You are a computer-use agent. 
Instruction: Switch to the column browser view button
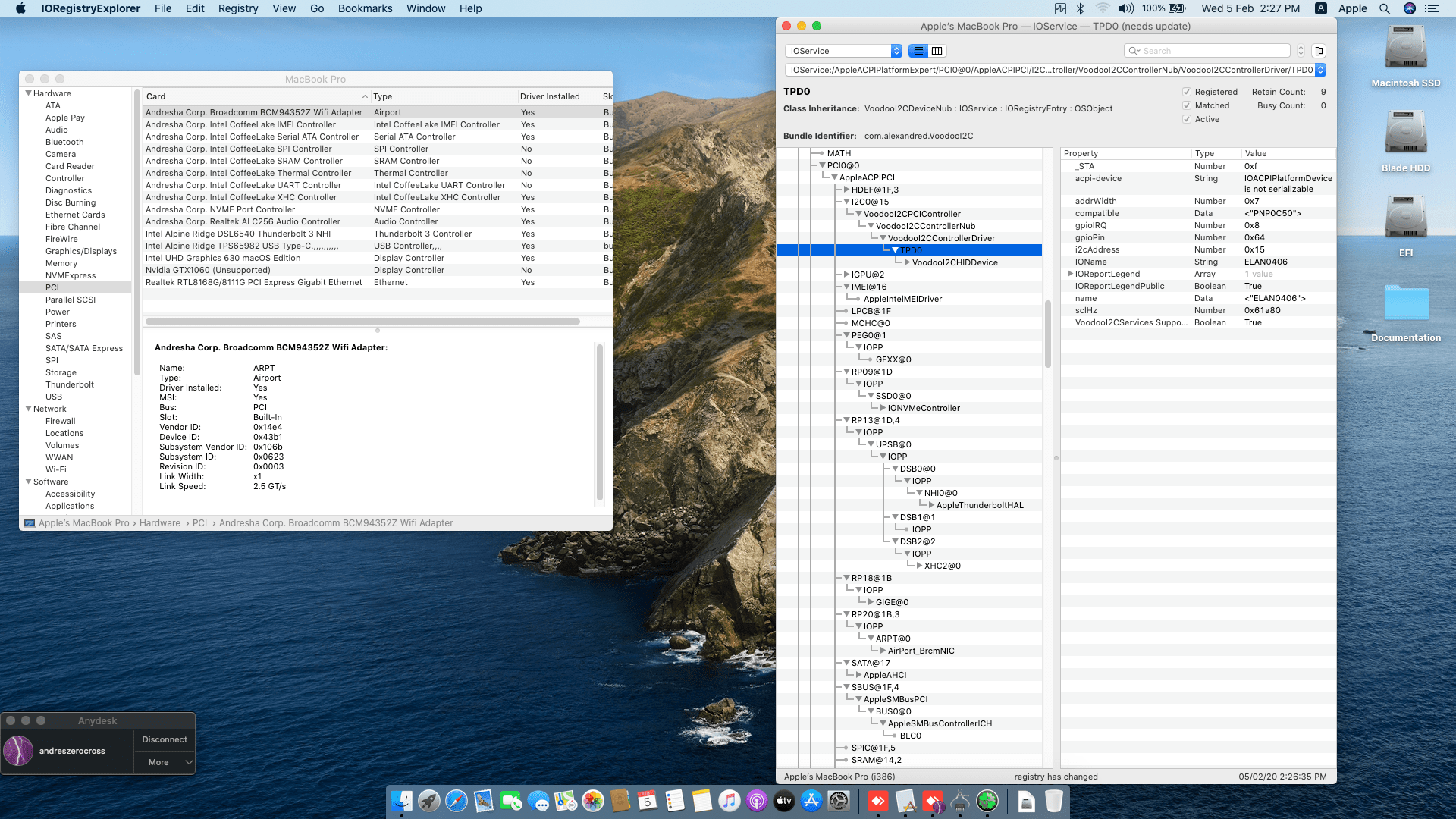tap(937, 51)
